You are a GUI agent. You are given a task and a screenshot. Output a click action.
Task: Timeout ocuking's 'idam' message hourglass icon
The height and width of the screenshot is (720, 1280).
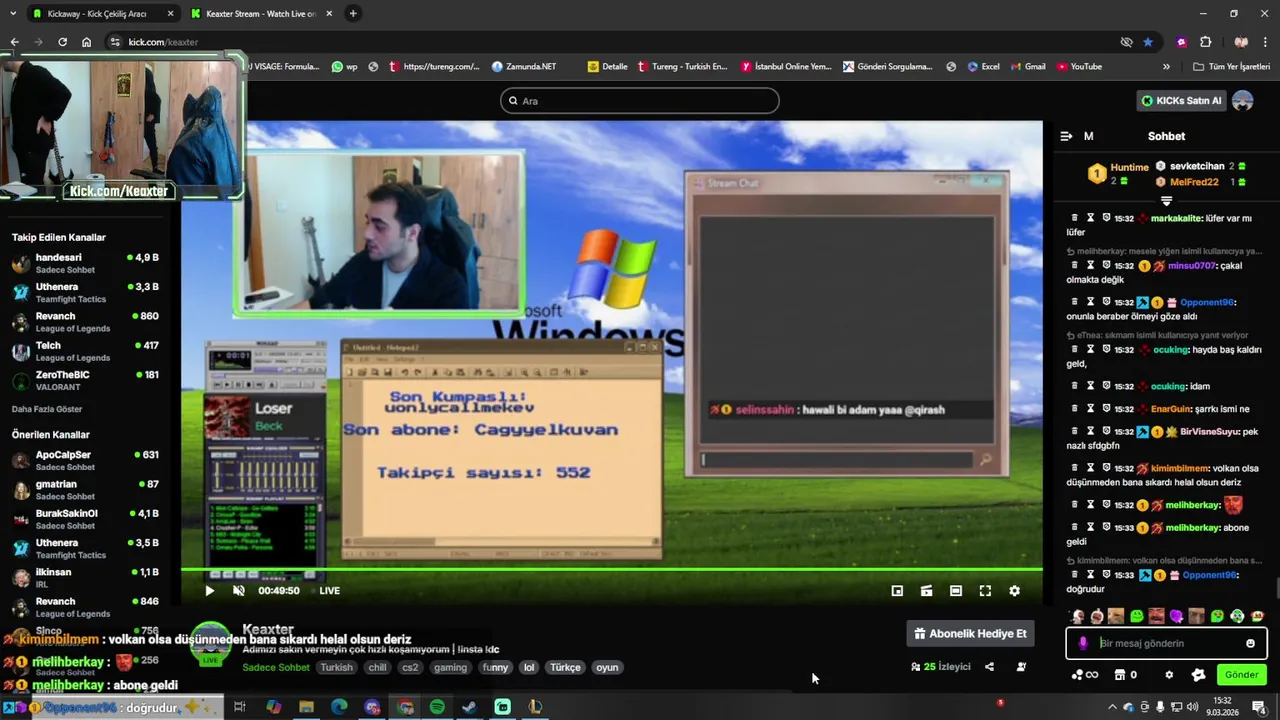coord(1091,386)
